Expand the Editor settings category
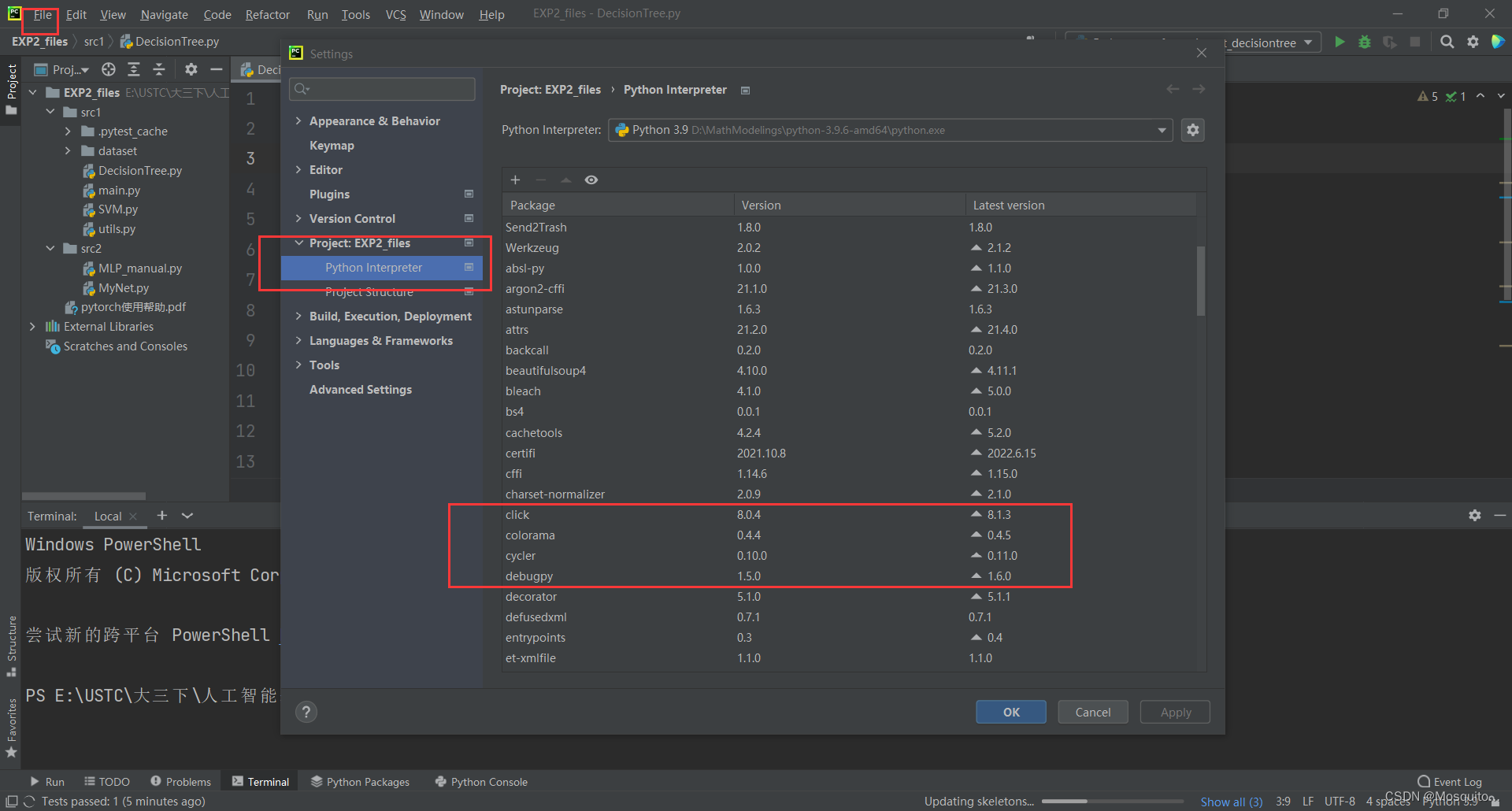This screenshot has height=811, width=1512. click(x=298, y=169)
